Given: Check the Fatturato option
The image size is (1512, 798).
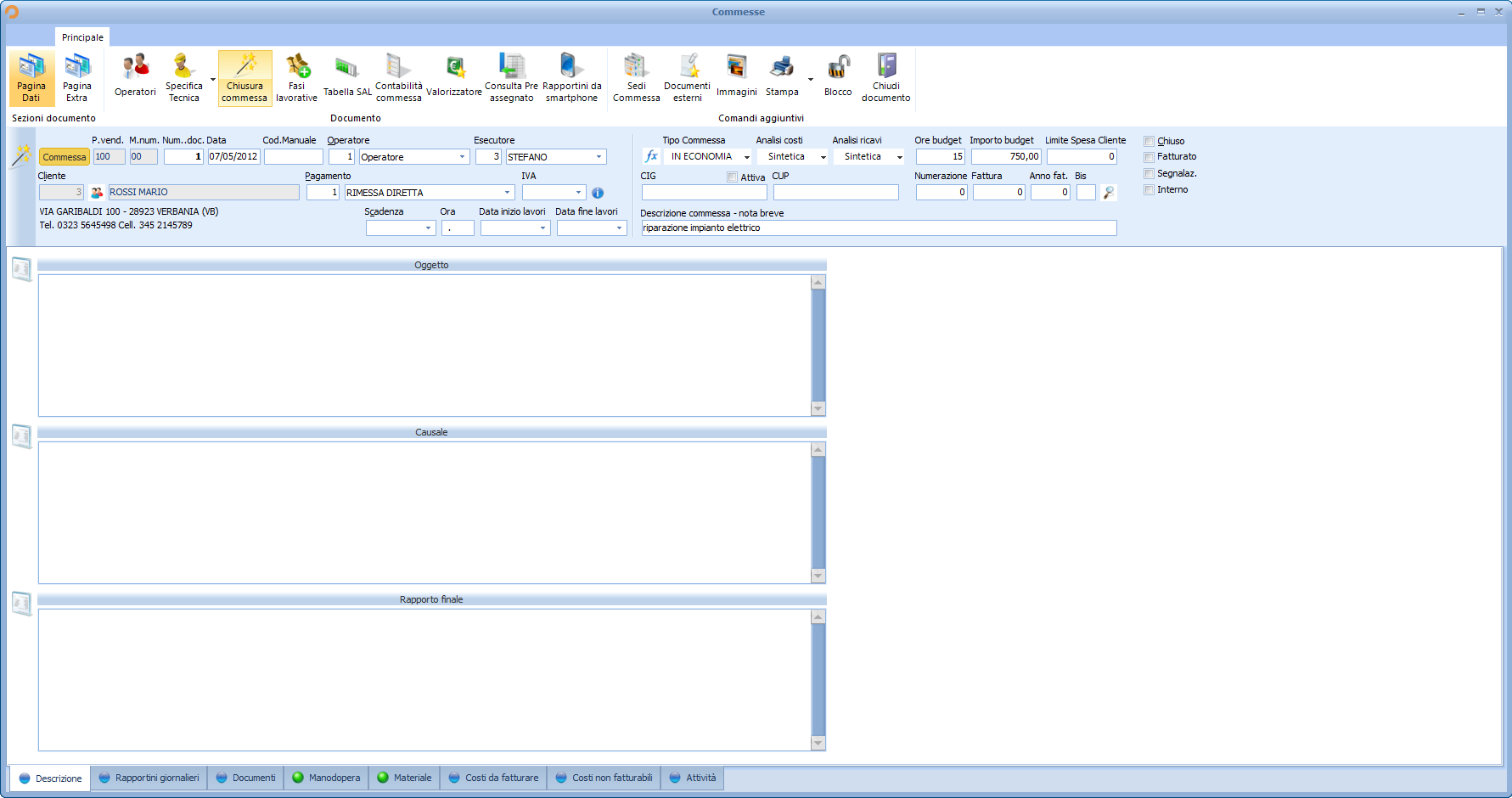Looking at the screenshot, I should point(1150,157).
